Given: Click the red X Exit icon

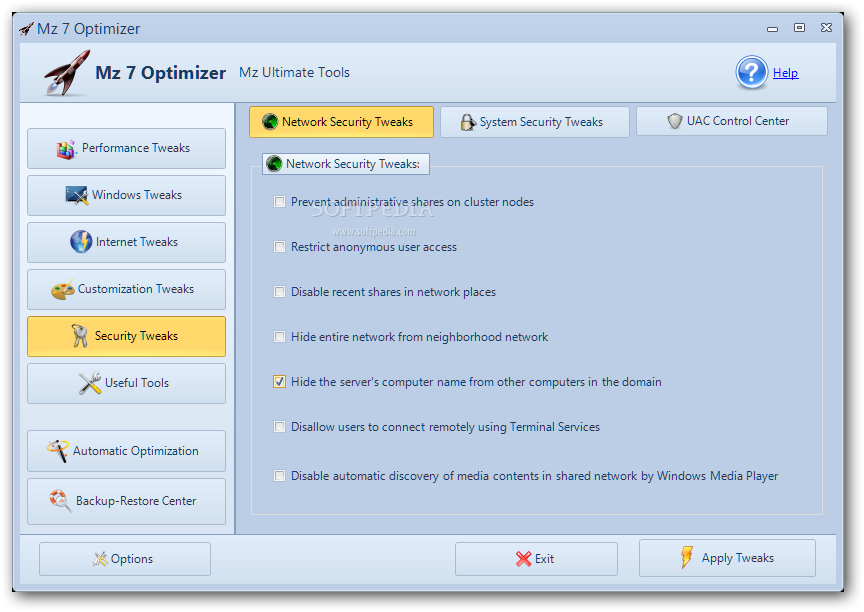Looking at the screenshot, I should point(523,559).
